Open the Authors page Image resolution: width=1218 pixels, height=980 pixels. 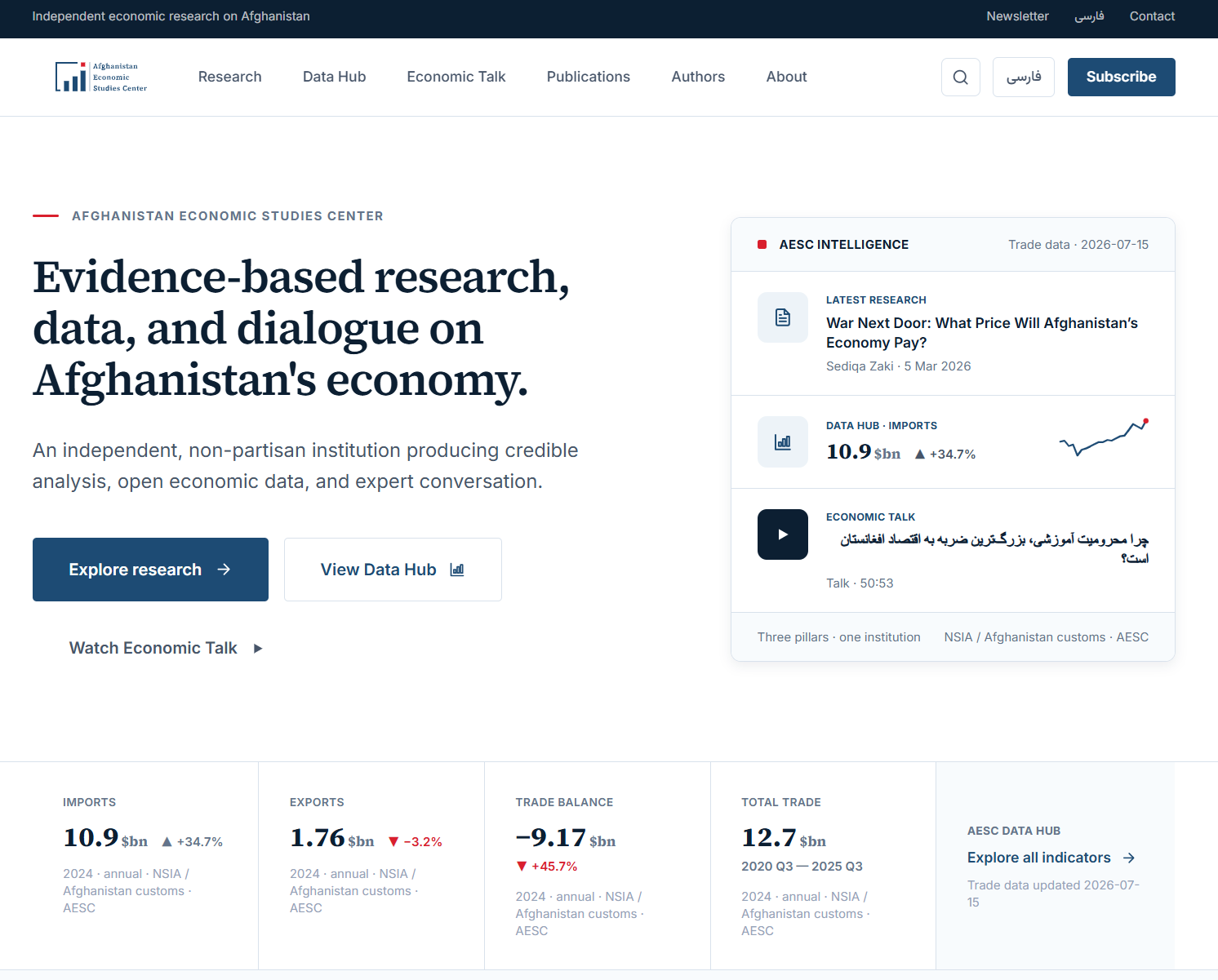click(x=698, y=77)
